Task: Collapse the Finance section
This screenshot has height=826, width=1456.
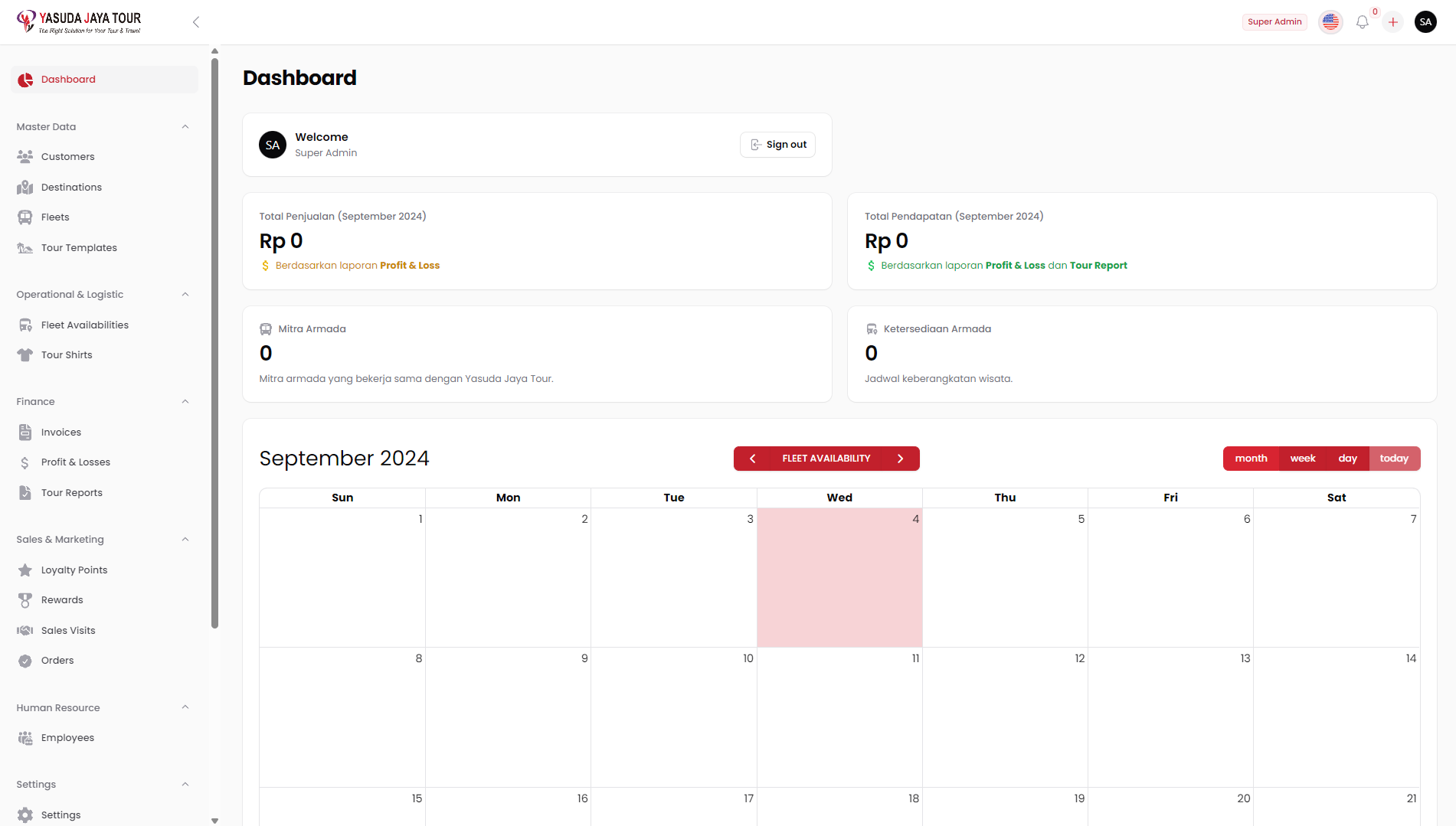Action: pyautogui.click(x=185, y=402)
